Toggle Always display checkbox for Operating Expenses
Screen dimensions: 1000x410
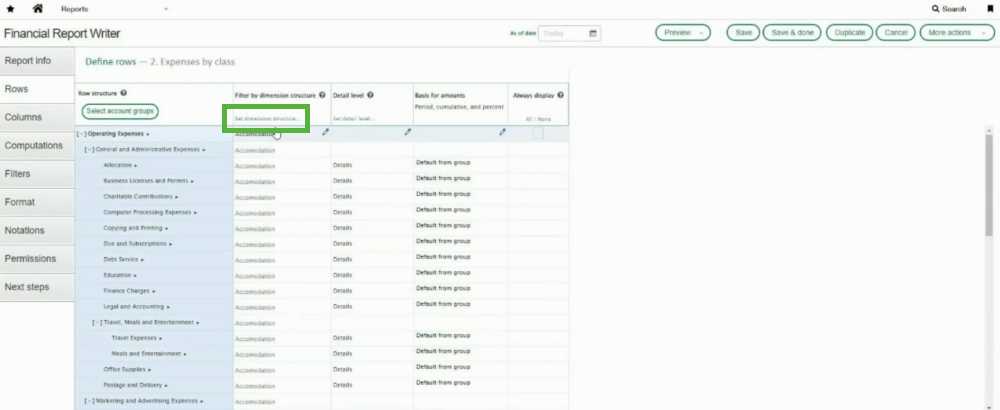tap(538, 133)
